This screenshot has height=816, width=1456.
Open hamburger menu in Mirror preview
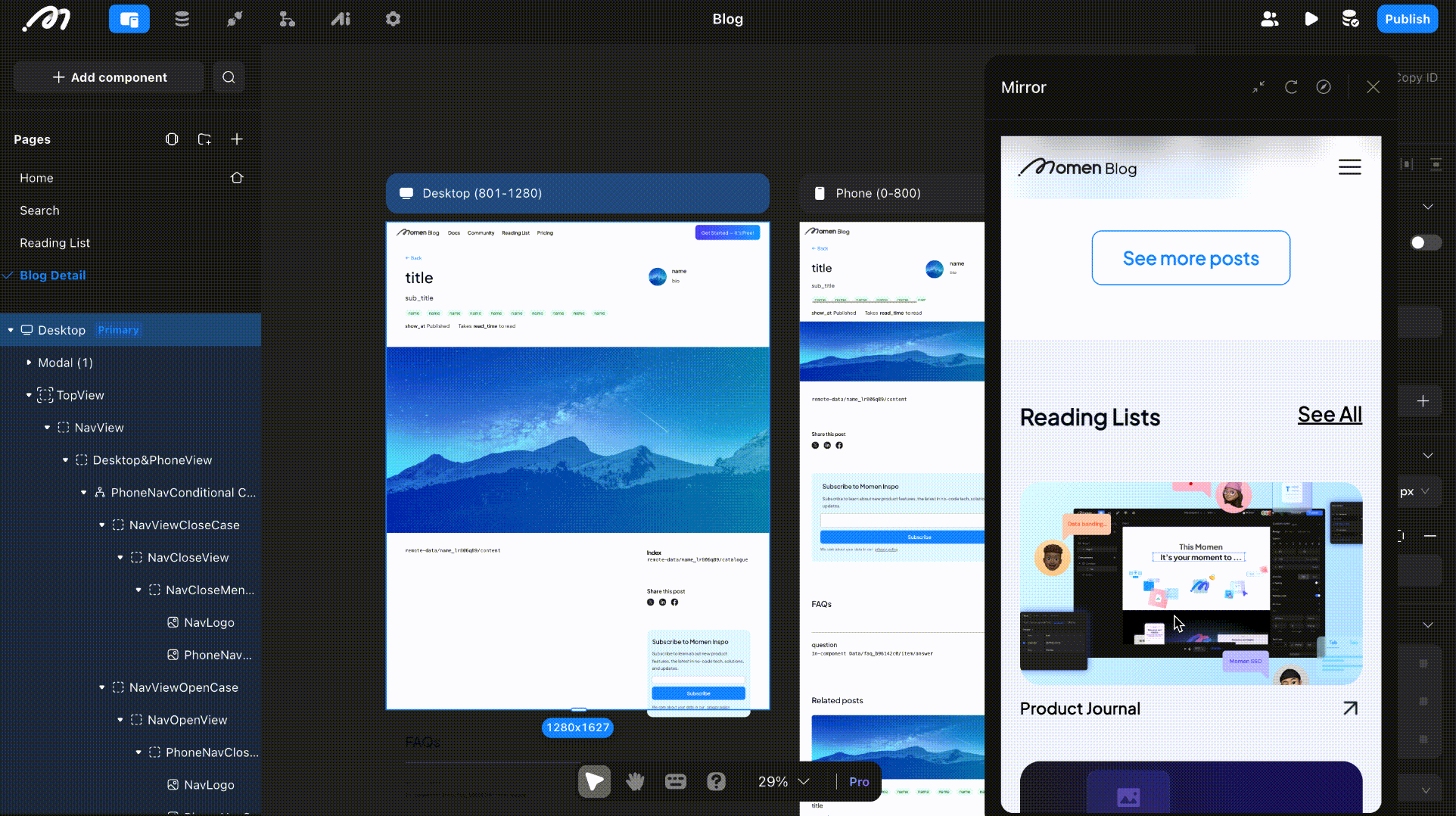[1349, 167]
